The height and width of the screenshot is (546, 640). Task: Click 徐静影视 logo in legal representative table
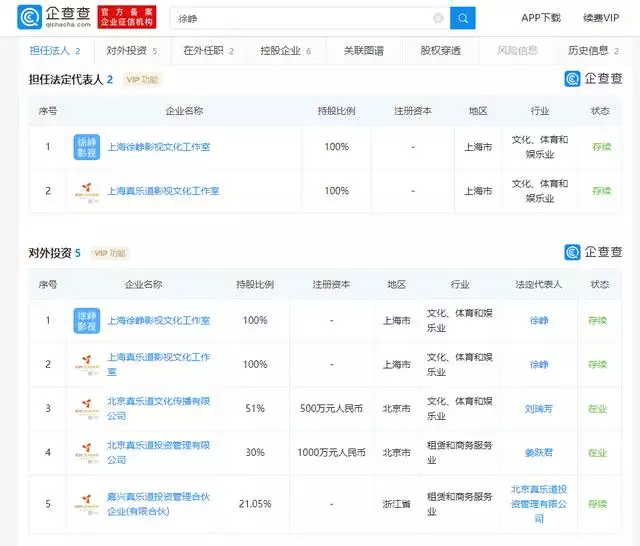[87, 147]
